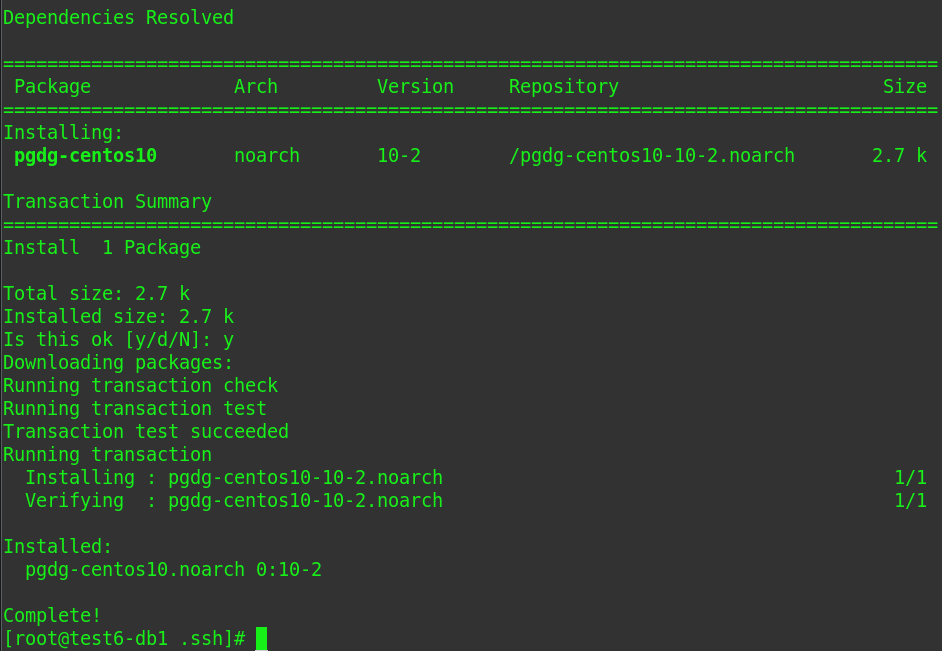
Task: Click the Running transaction check line
Action: point(140,385)
